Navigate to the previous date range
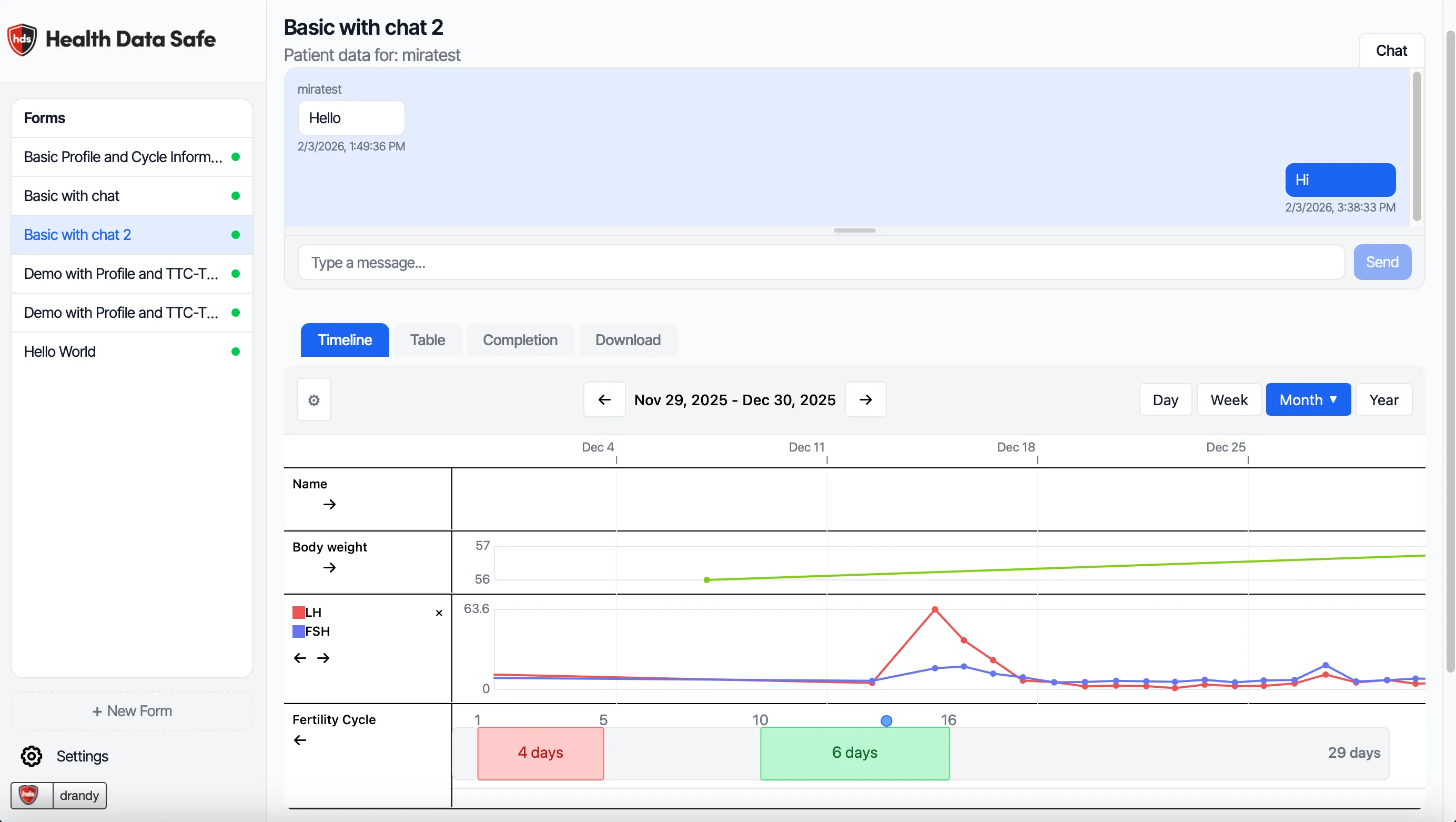 (x=604, y=400)
